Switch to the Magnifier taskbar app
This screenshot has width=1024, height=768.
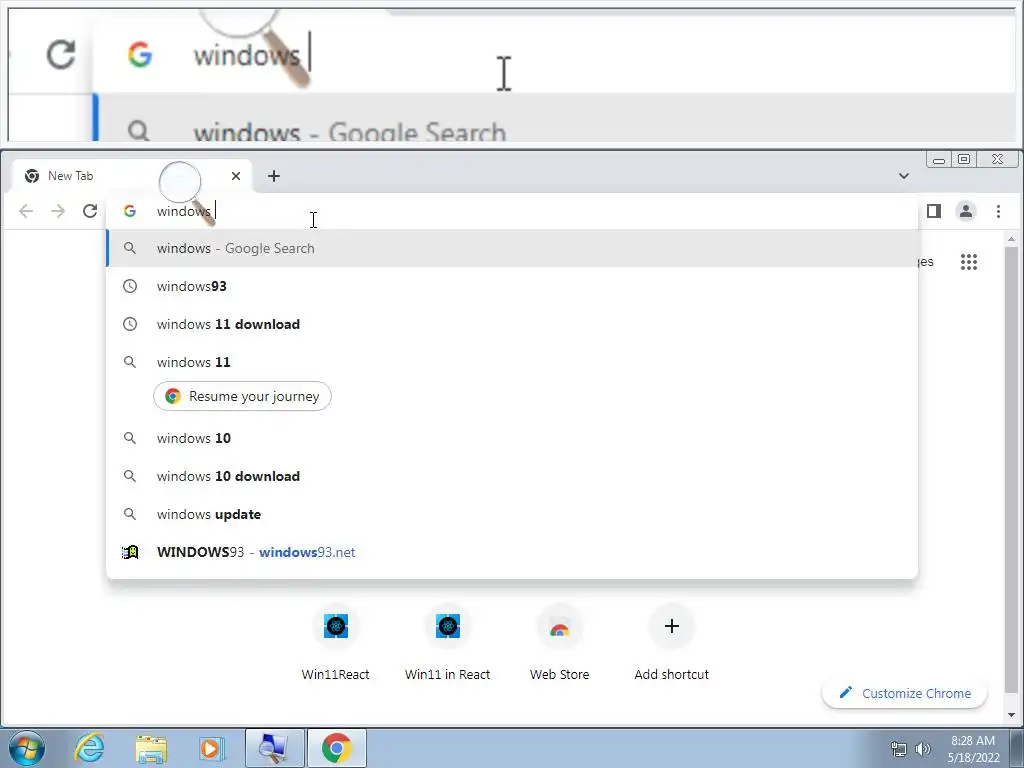click(274, 748)
